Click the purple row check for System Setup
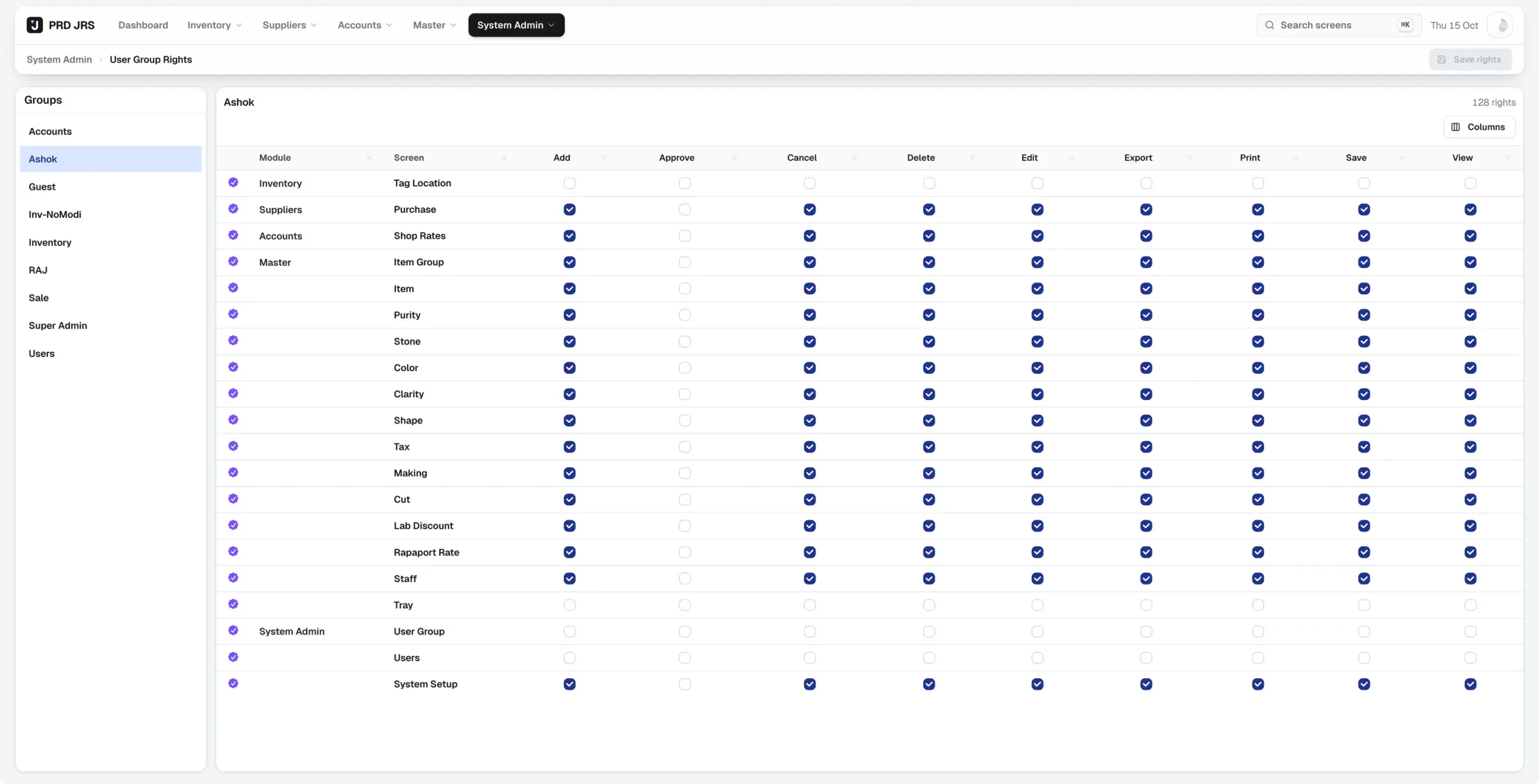Viewport: 1539px width, 784px height. click(x=233, y=683)
